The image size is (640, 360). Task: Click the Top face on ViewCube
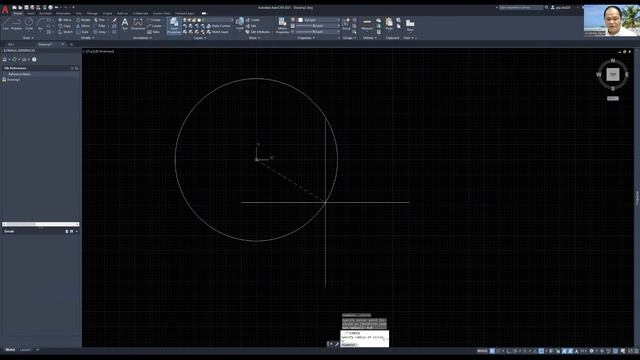613,74
